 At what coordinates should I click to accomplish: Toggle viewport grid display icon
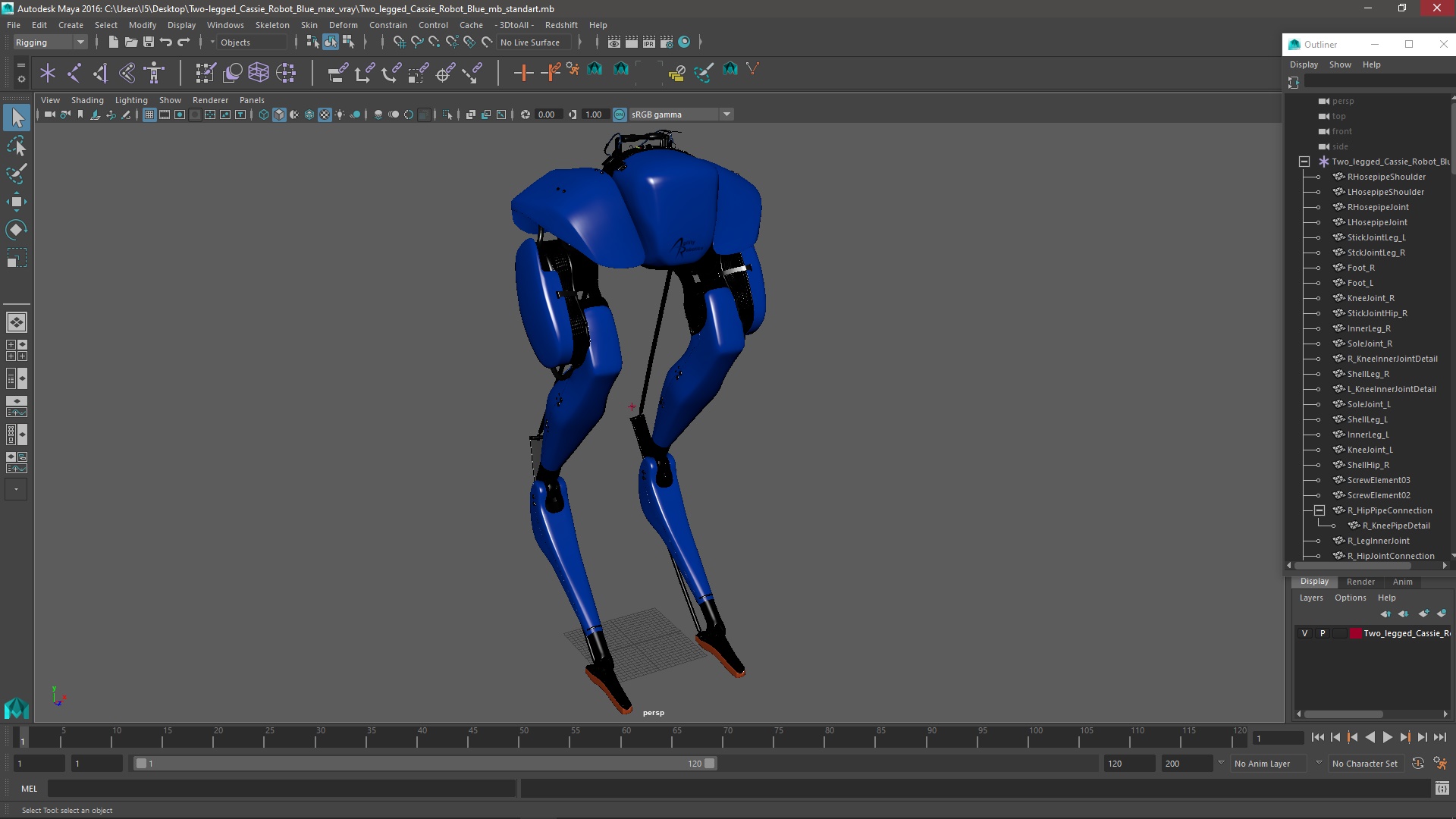click(x=149, y=115)
